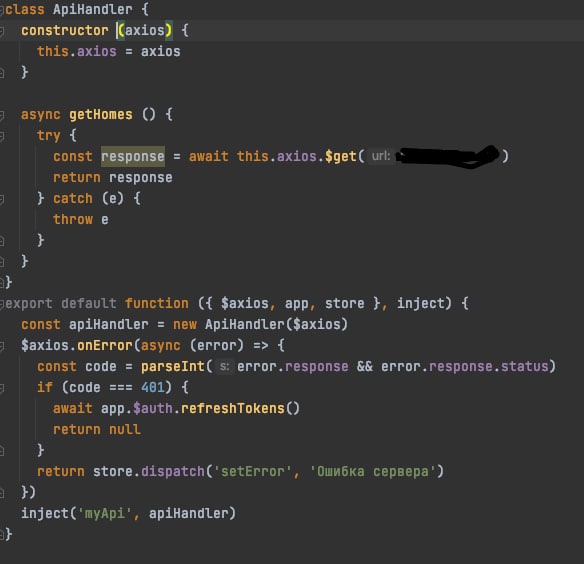Click the final closing brace fold marker
584x564 pixels.
2,535
